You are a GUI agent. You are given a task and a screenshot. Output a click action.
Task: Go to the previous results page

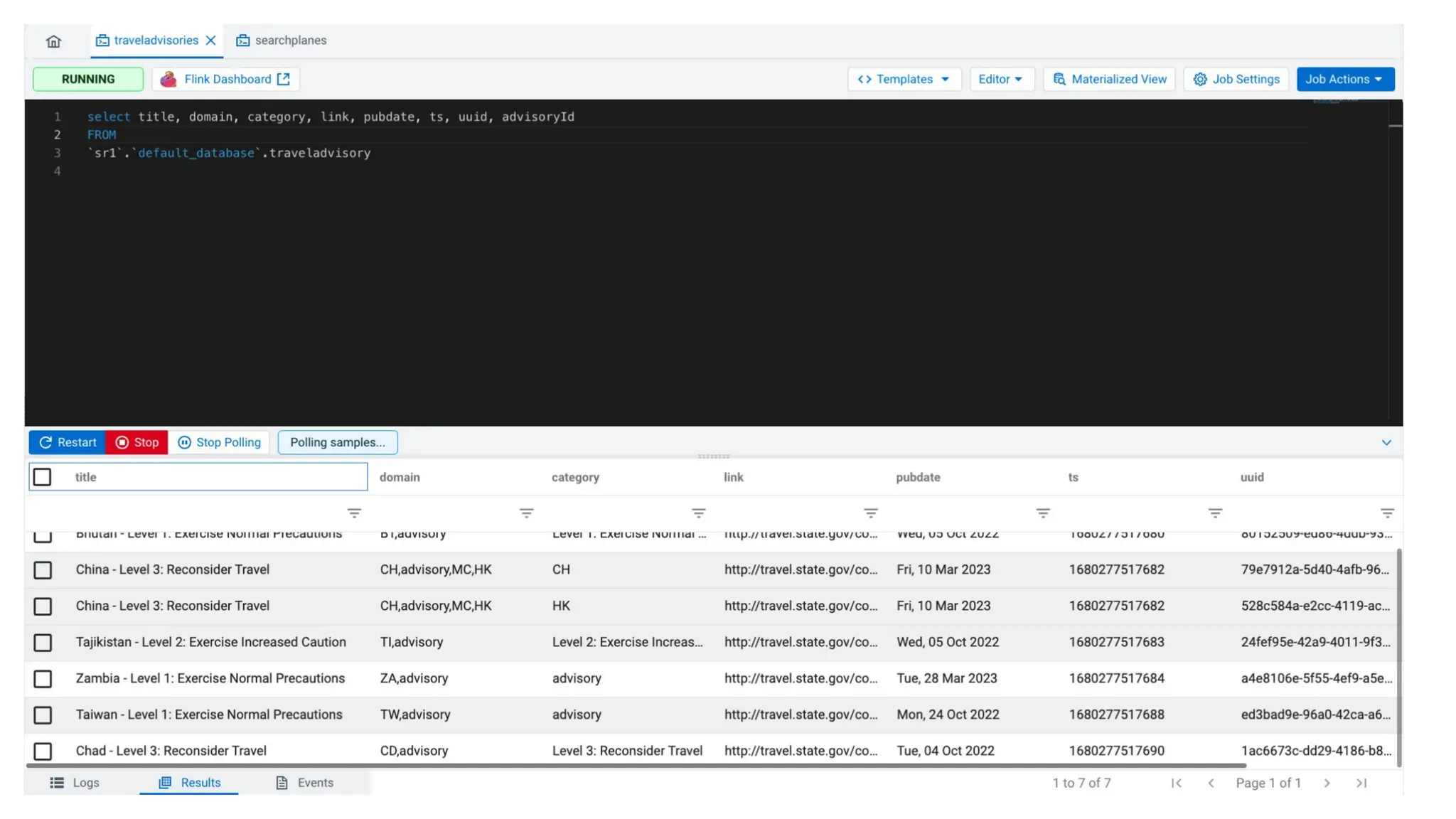tap(1211, 783)
